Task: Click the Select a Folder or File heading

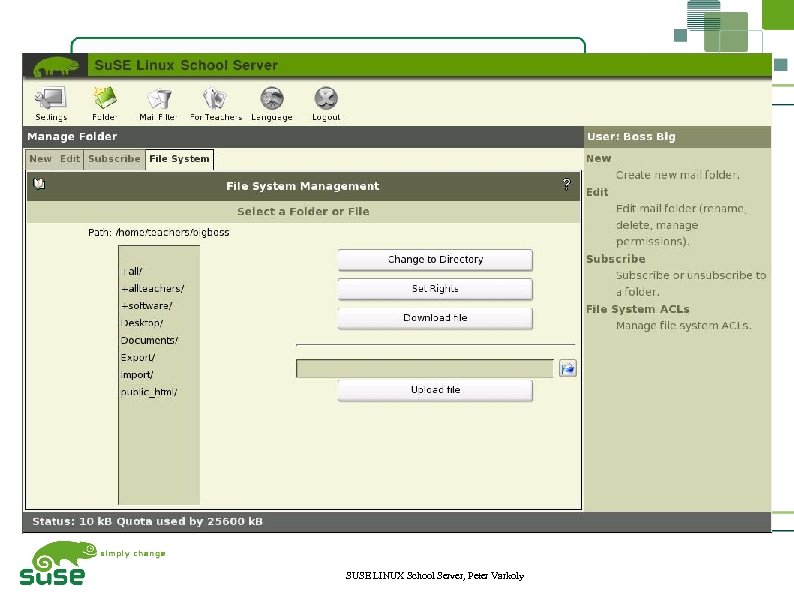Action: click(x=303, y=212)
